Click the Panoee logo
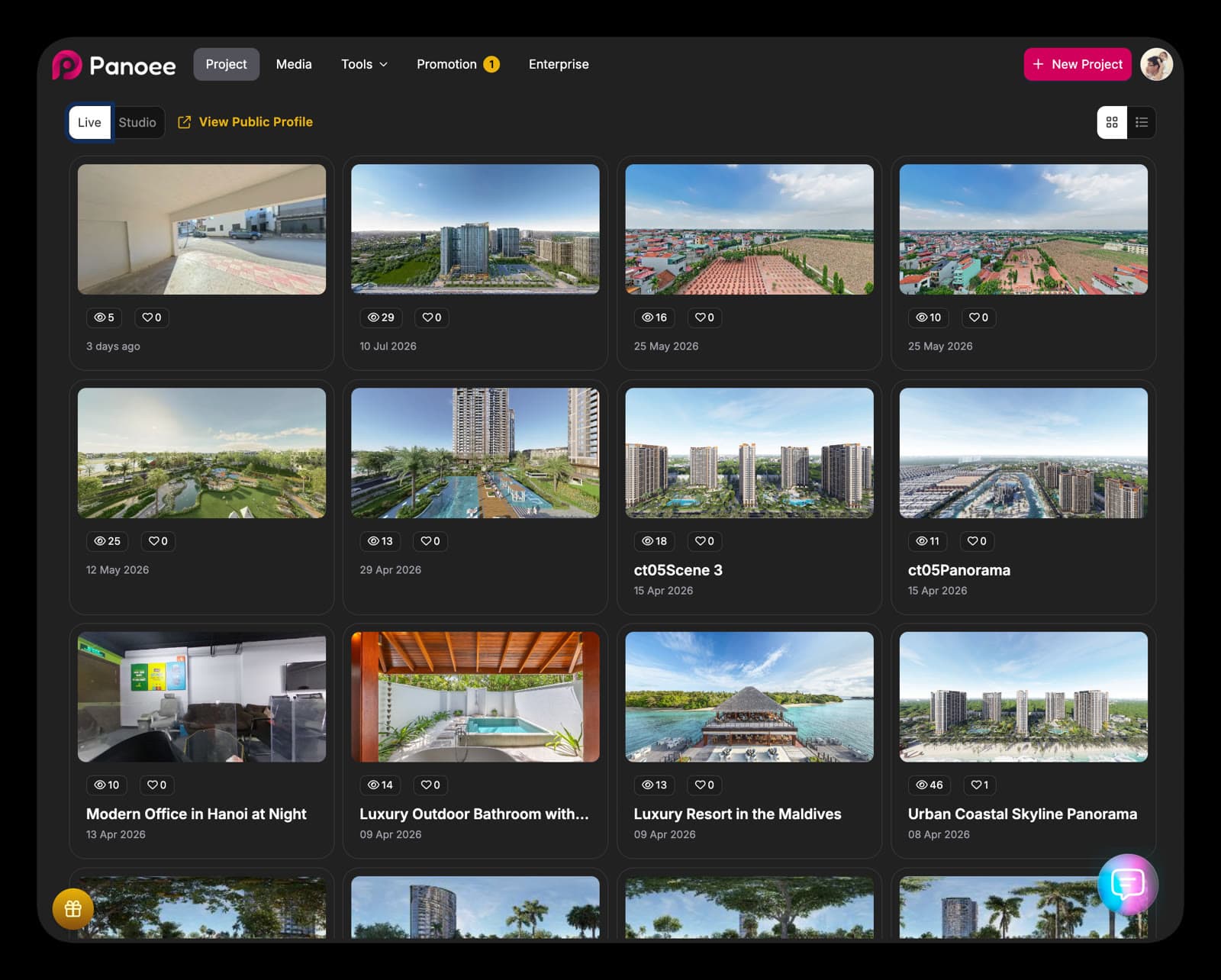This screenshot has width=1221, height=980. click(x=114, y=65)
